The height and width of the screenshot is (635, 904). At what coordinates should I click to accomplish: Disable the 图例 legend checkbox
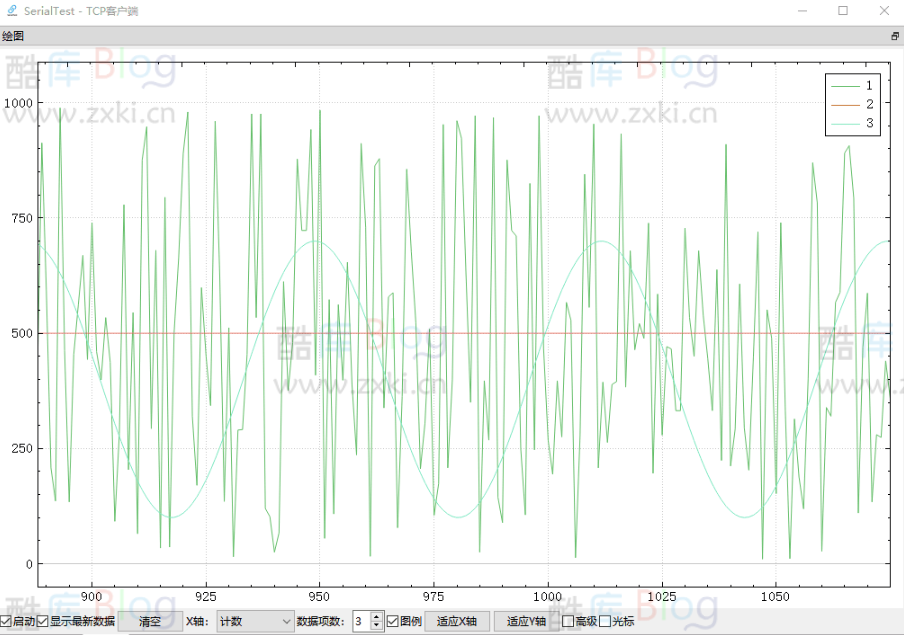point(392,621)
